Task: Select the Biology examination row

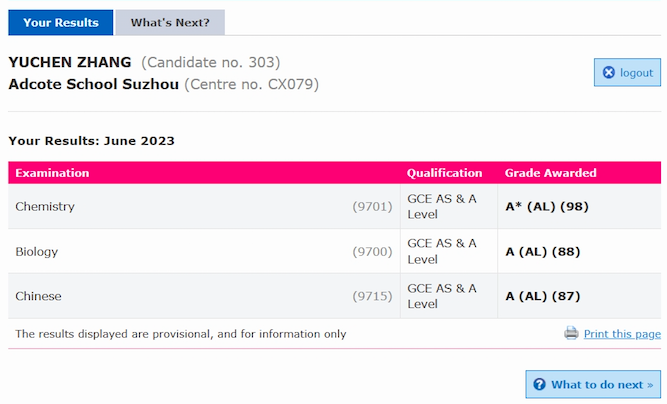Action: [334, 251]
